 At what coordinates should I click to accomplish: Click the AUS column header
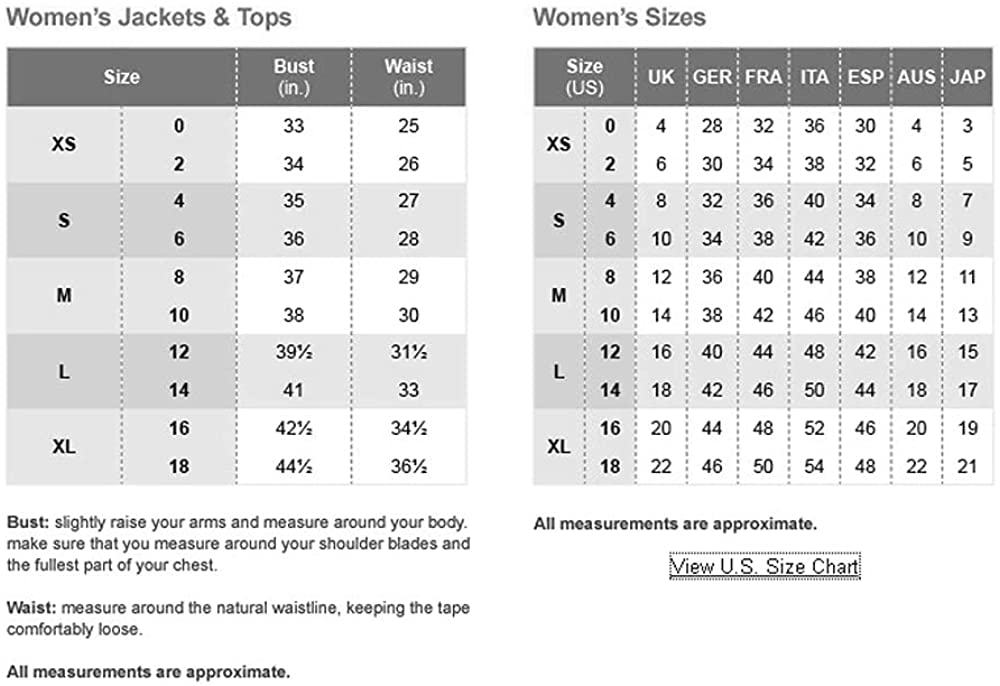tap(916, 77)
